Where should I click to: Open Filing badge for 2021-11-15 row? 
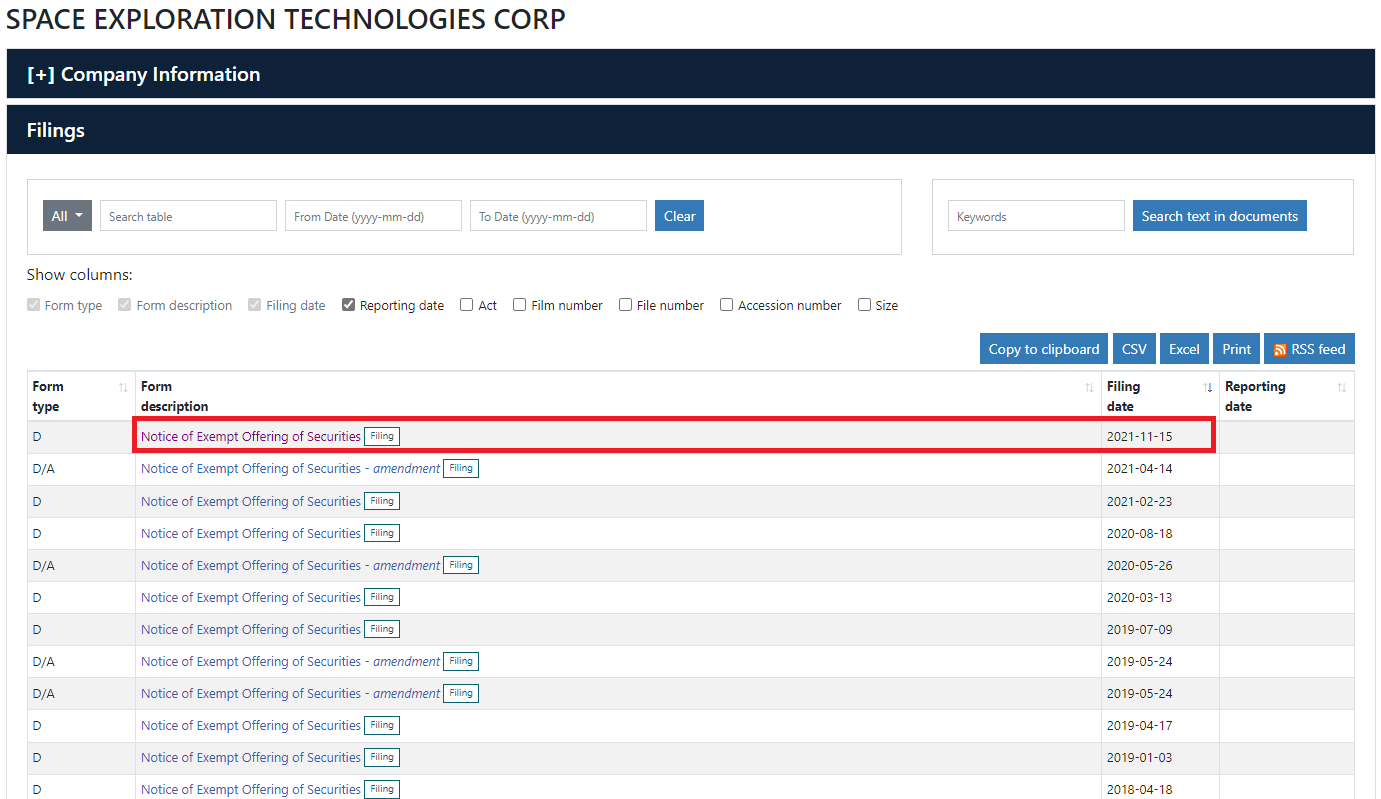382,436
